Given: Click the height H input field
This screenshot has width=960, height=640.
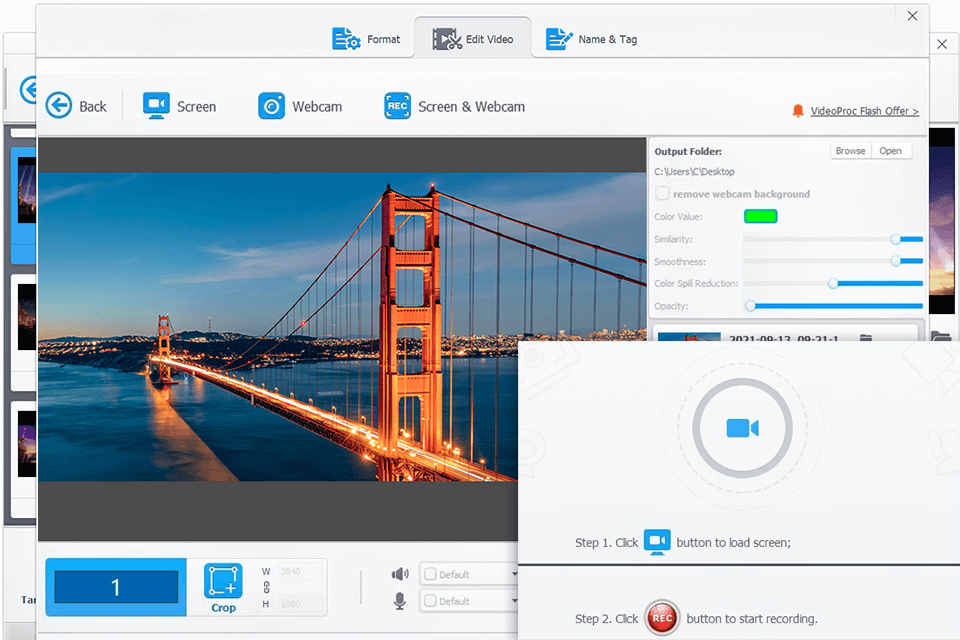Looking at the screenshot, I should (300, 604).
